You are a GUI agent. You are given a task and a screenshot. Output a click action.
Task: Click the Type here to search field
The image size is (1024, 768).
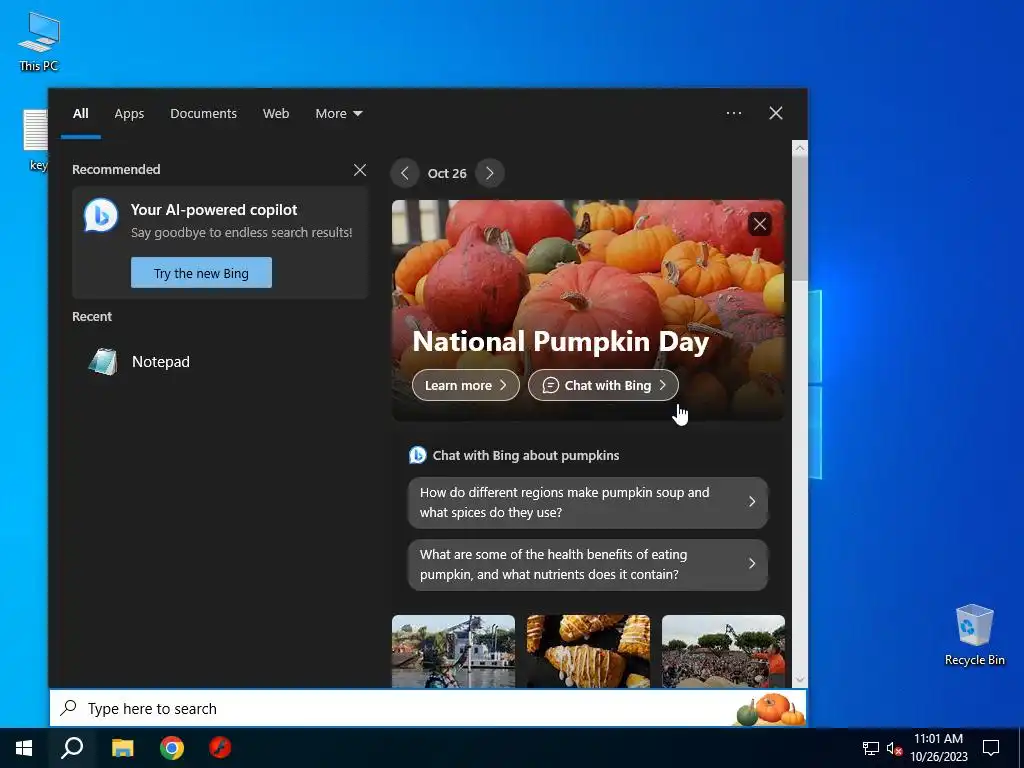point(428,709)
